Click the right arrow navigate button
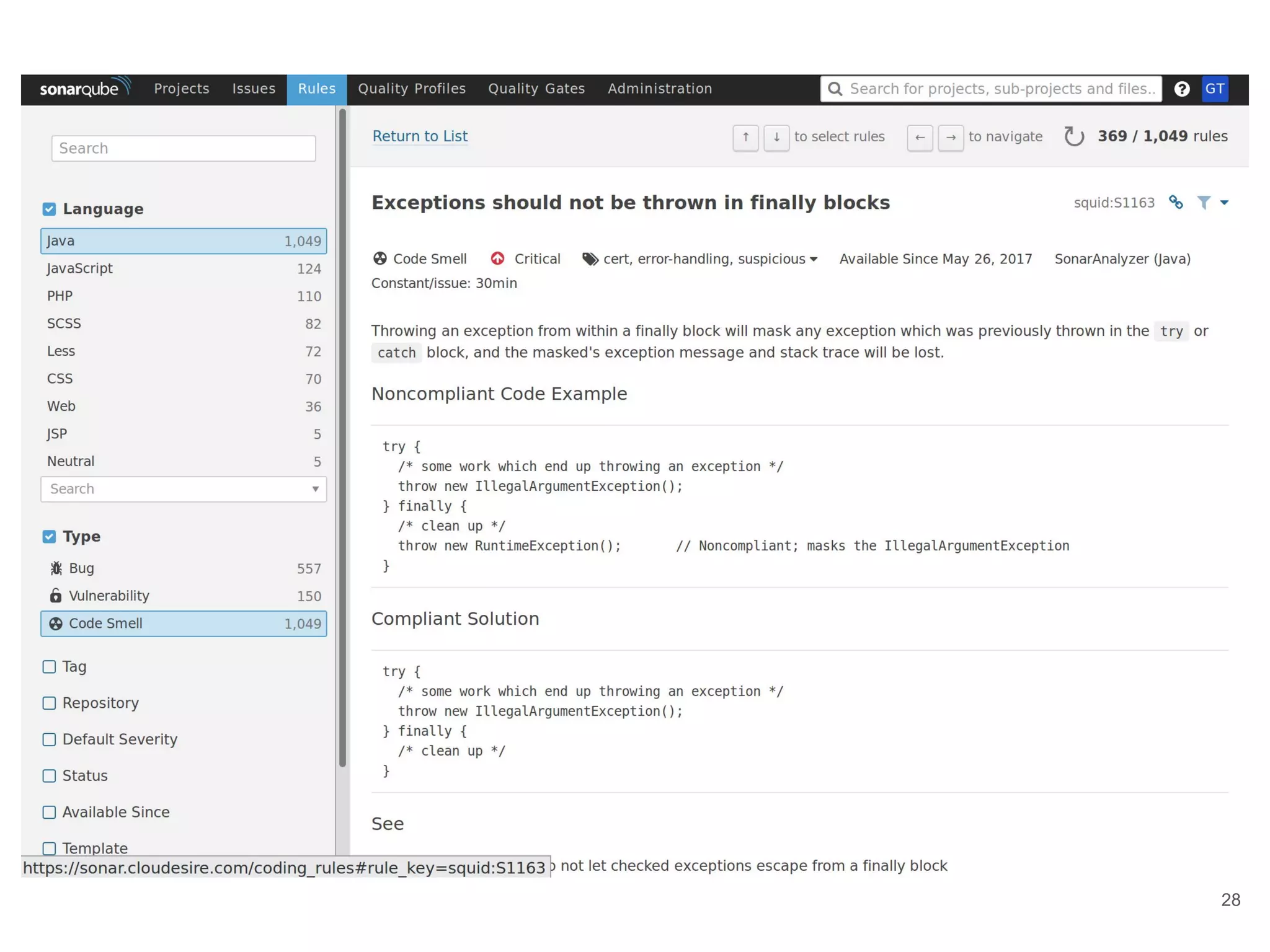 [950, 138]
